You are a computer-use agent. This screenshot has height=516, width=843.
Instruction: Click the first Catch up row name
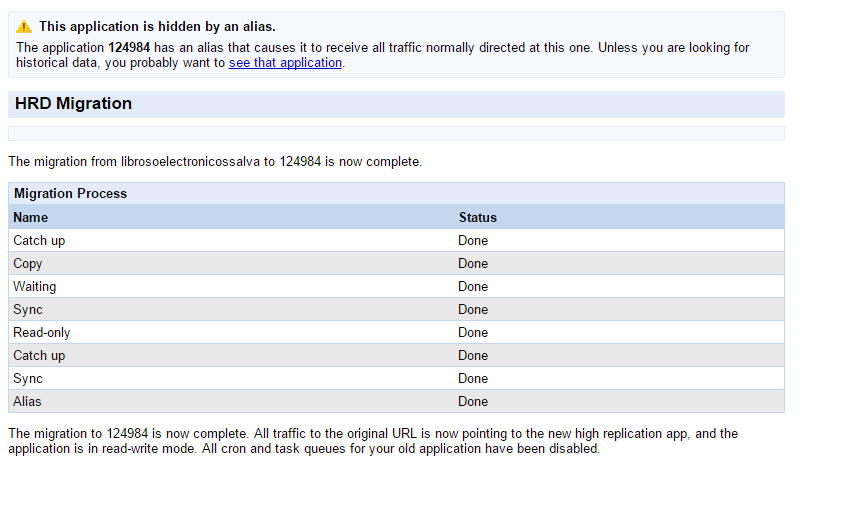coord(39,241)
